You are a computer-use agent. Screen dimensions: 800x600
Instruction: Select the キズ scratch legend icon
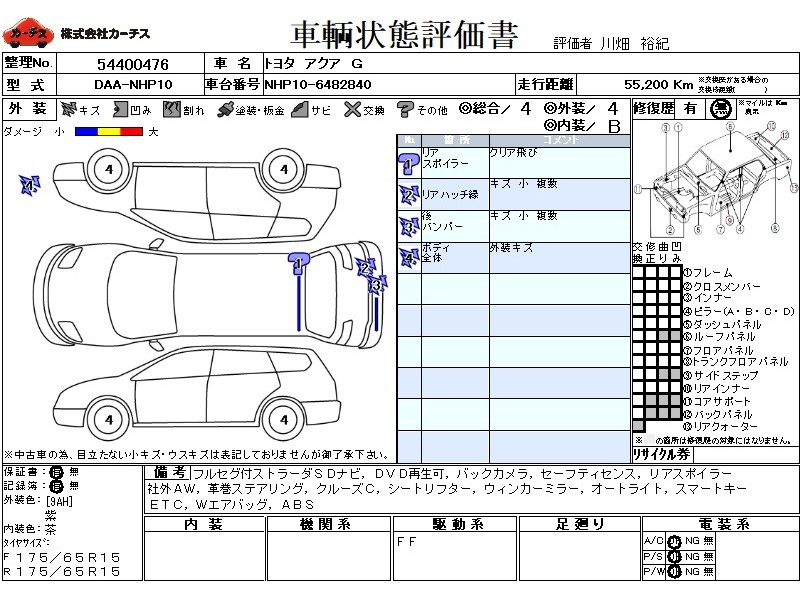(68, 109)
